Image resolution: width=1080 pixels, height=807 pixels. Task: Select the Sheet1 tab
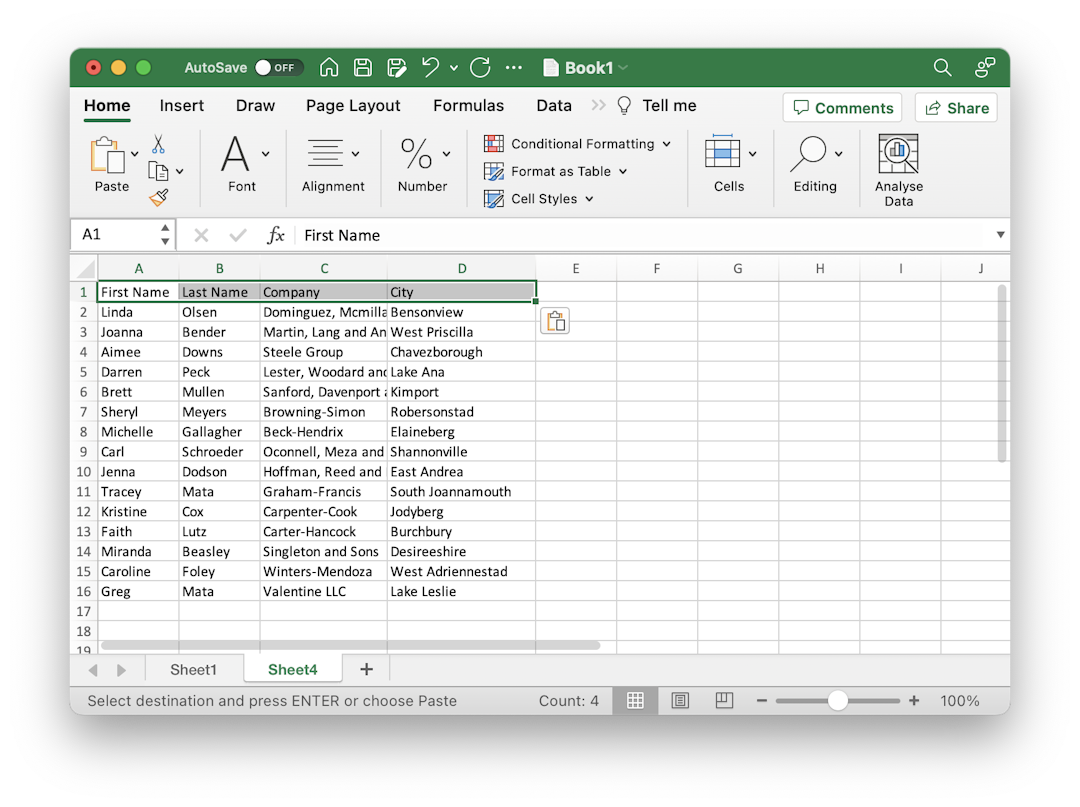(x=194, y=669)
